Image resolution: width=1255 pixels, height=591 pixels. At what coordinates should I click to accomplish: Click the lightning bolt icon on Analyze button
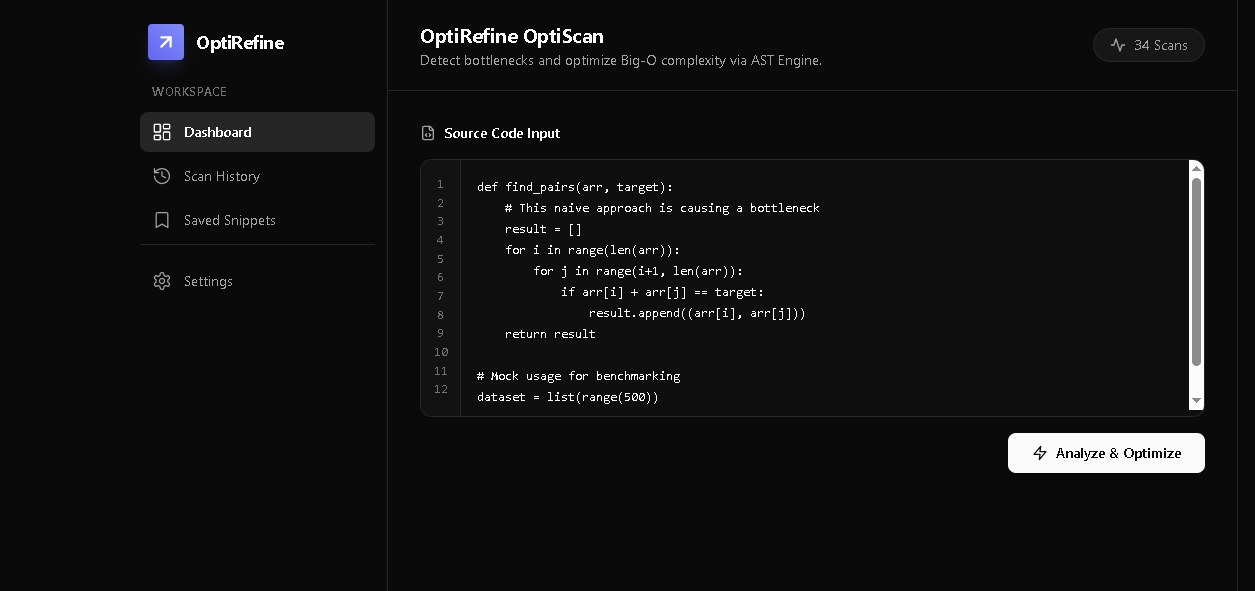[1040, 453]
